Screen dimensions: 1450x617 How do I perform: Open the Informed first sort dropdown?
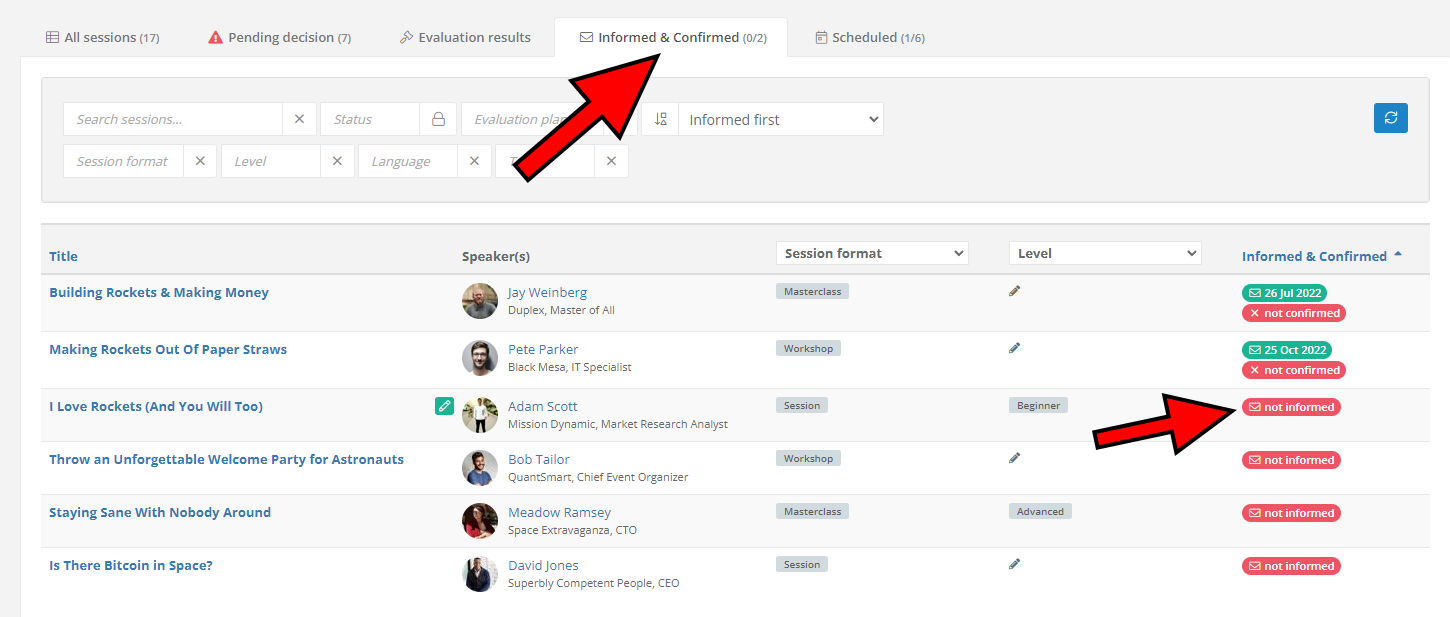pos(780,119)
